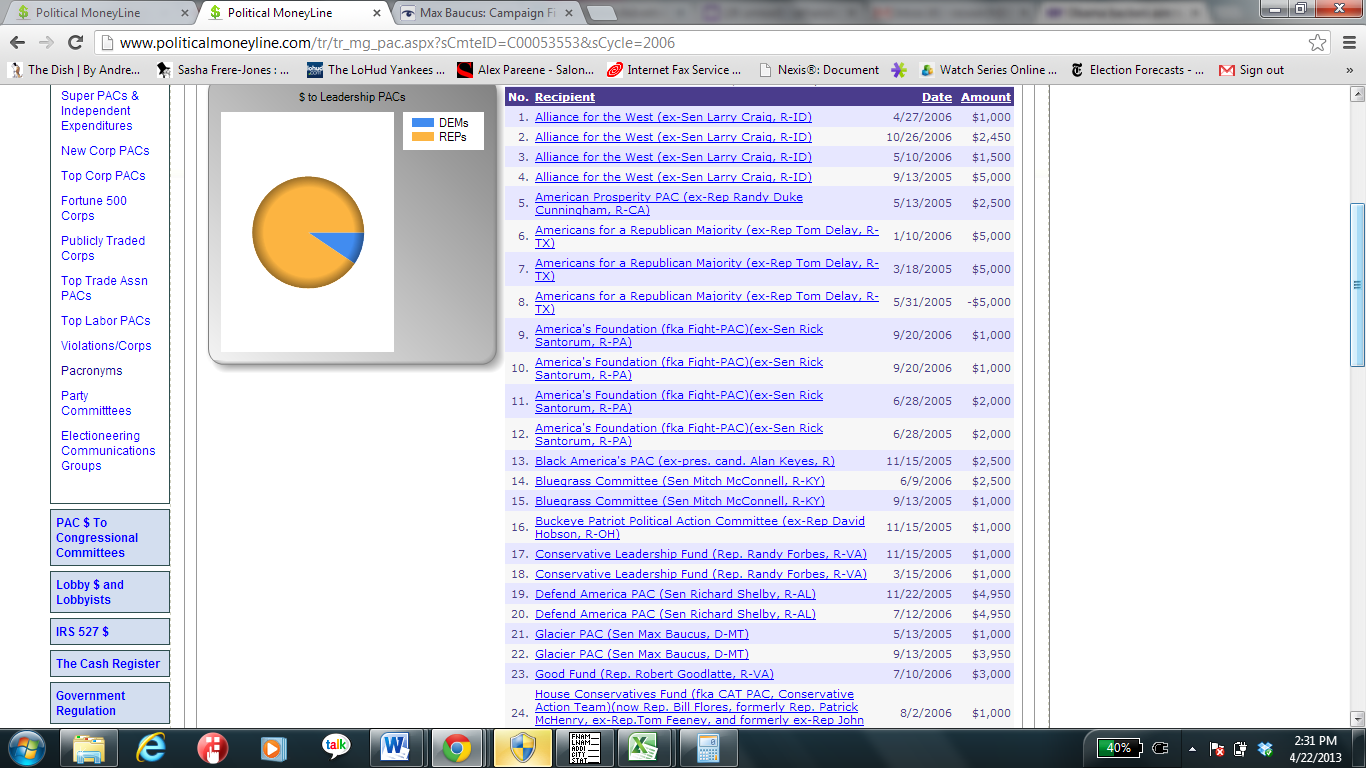Screen dimensions: 1366x768
Task: Open the New Corp PACs link
Action: coord(105,151)
